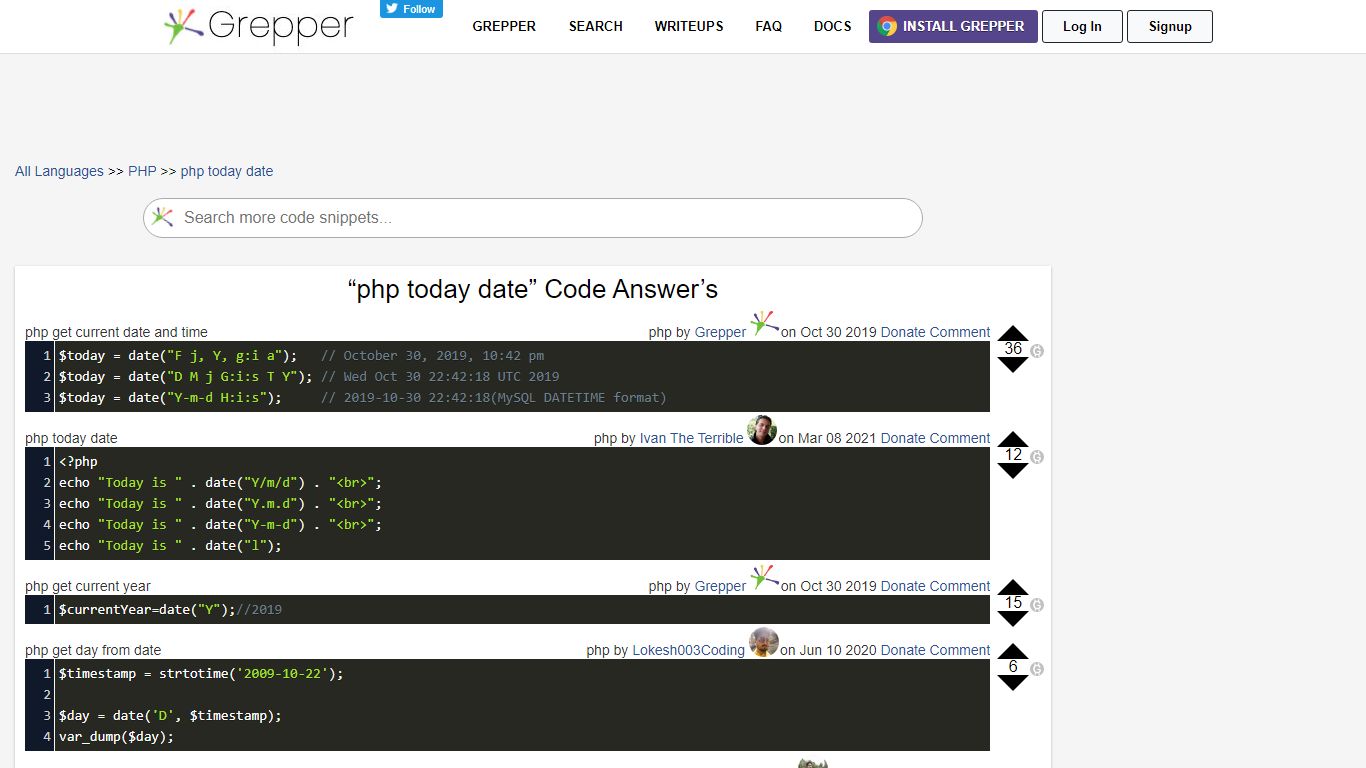Click the Grepper badge beside the 6 vote count

click(1037, 669)
